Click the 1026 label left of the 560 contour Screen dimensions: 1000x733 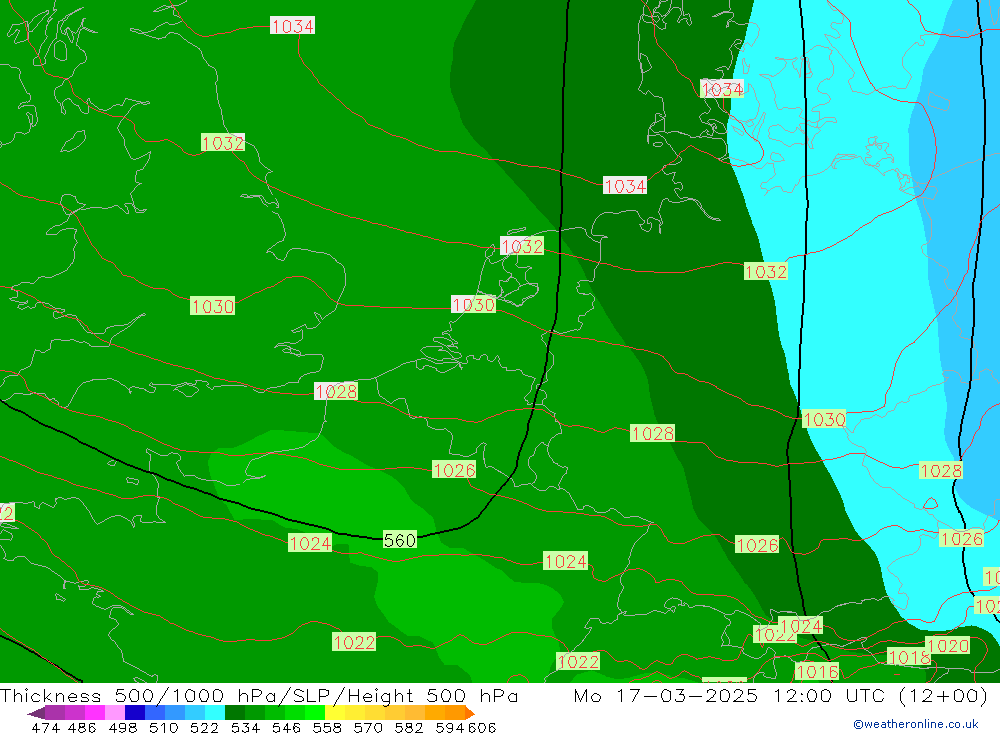[454, 470]
